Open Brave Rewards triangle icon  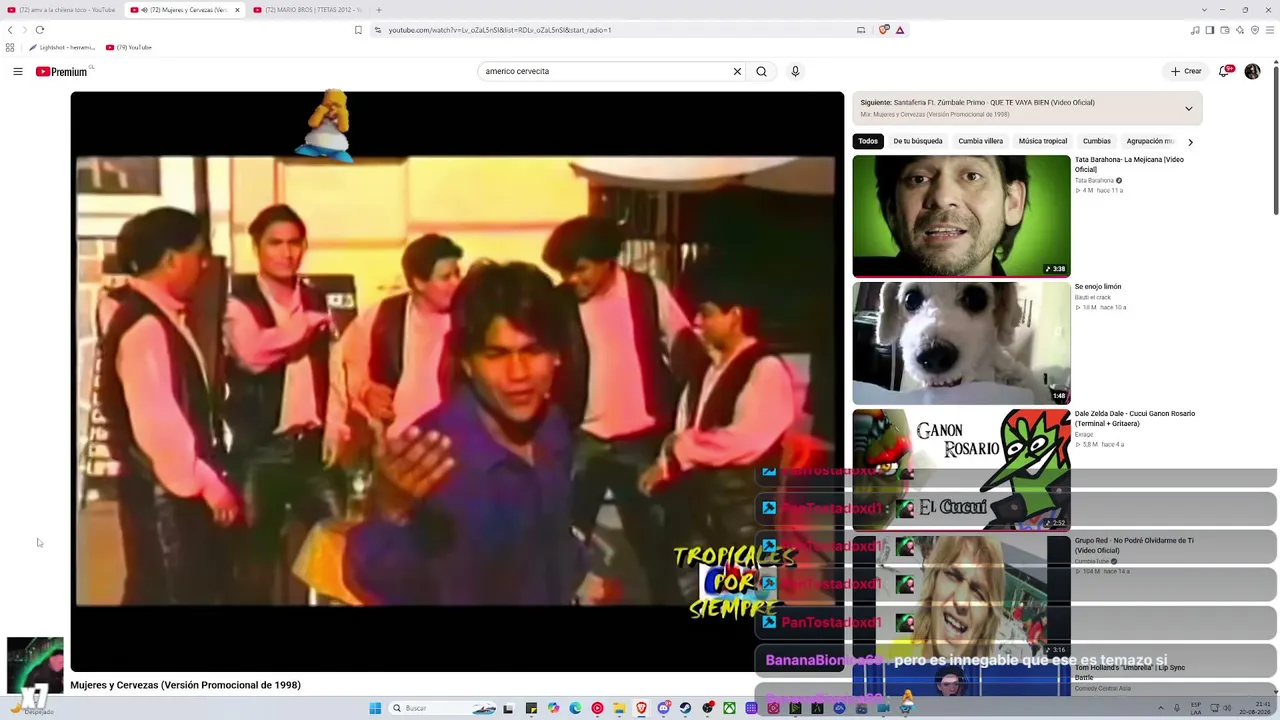tap(900, 30)
